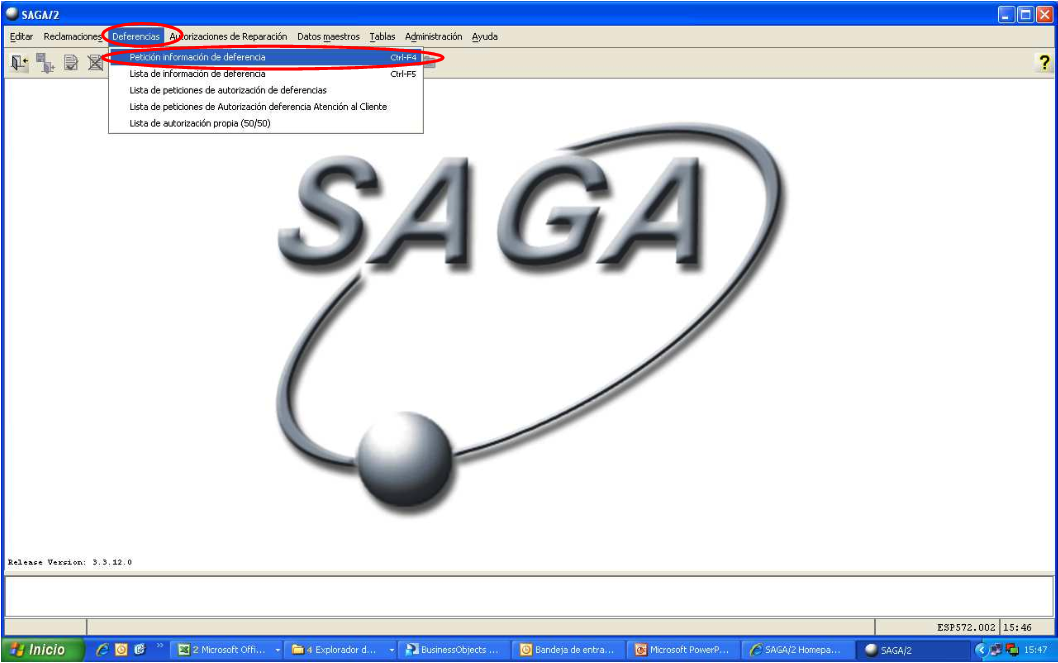Switch to Bandeja de entrada taskbar button
Viewport: 1058px width, 663px height.
coord(569,650)
